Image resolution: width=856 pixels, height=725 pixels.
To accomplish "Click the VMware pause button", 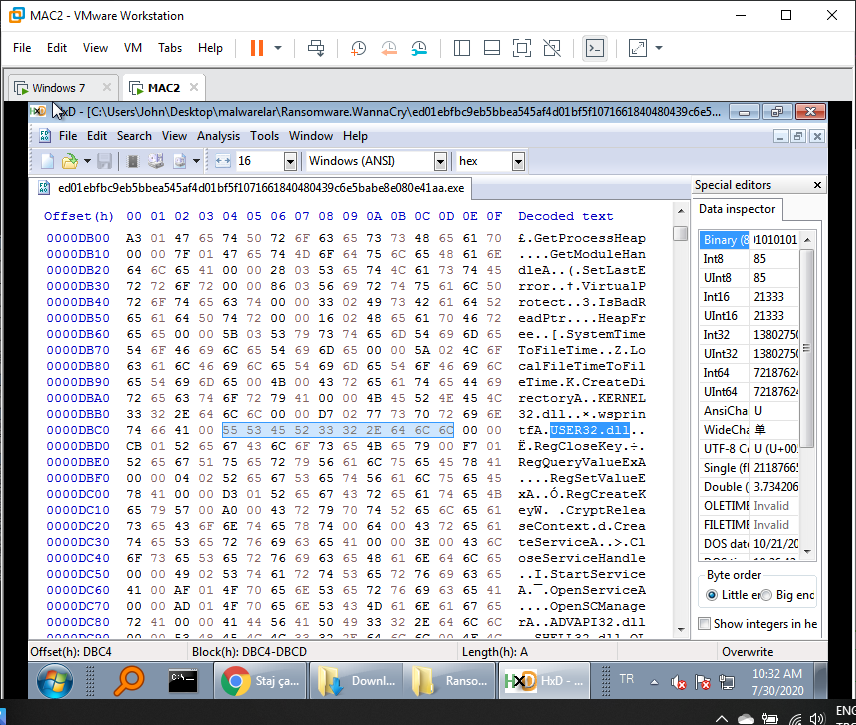I will pyautogui.click(x=257, y=48).
